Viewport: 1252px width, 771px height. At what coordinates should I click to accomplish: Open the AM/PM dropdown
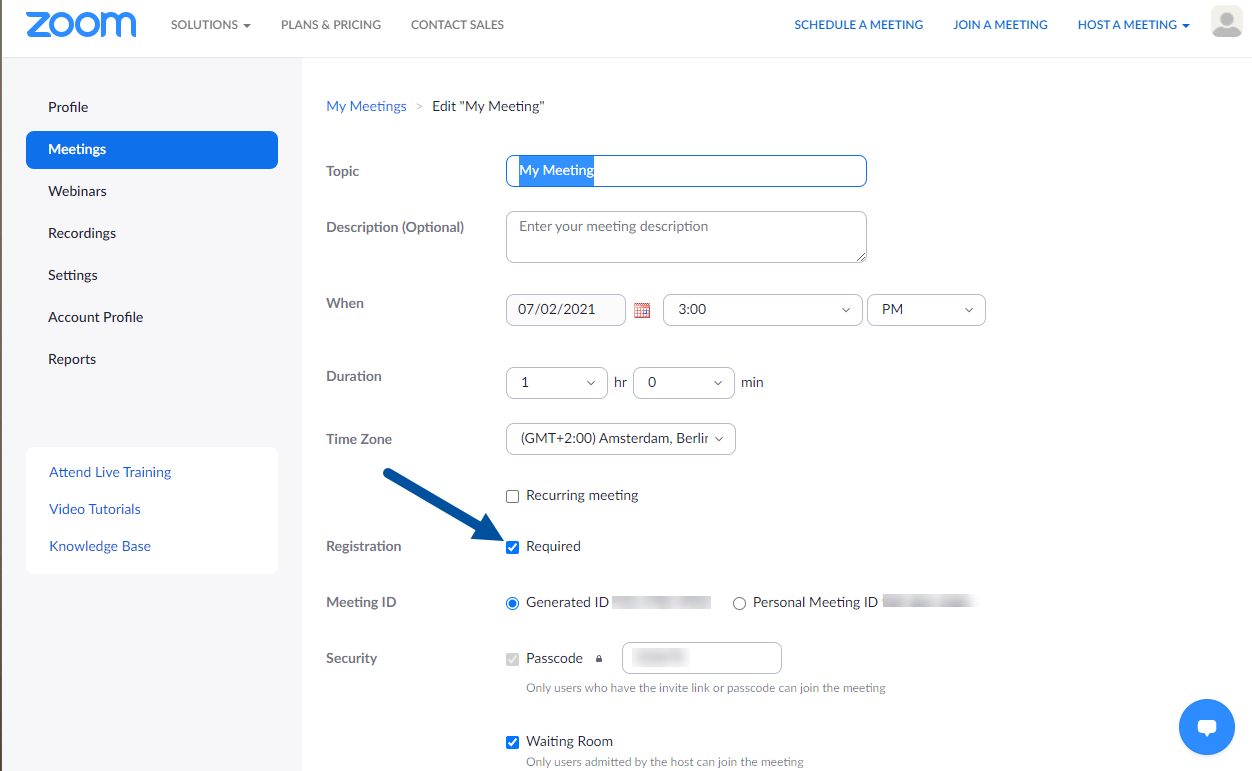tap(926, 310)
